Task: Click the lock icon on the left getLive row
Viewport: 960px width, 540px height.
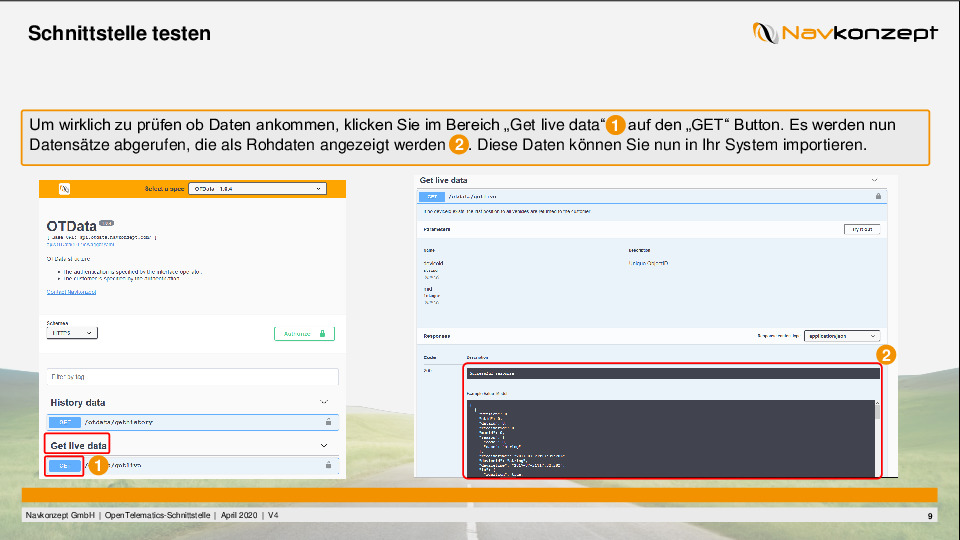Action: pos(327,465)
